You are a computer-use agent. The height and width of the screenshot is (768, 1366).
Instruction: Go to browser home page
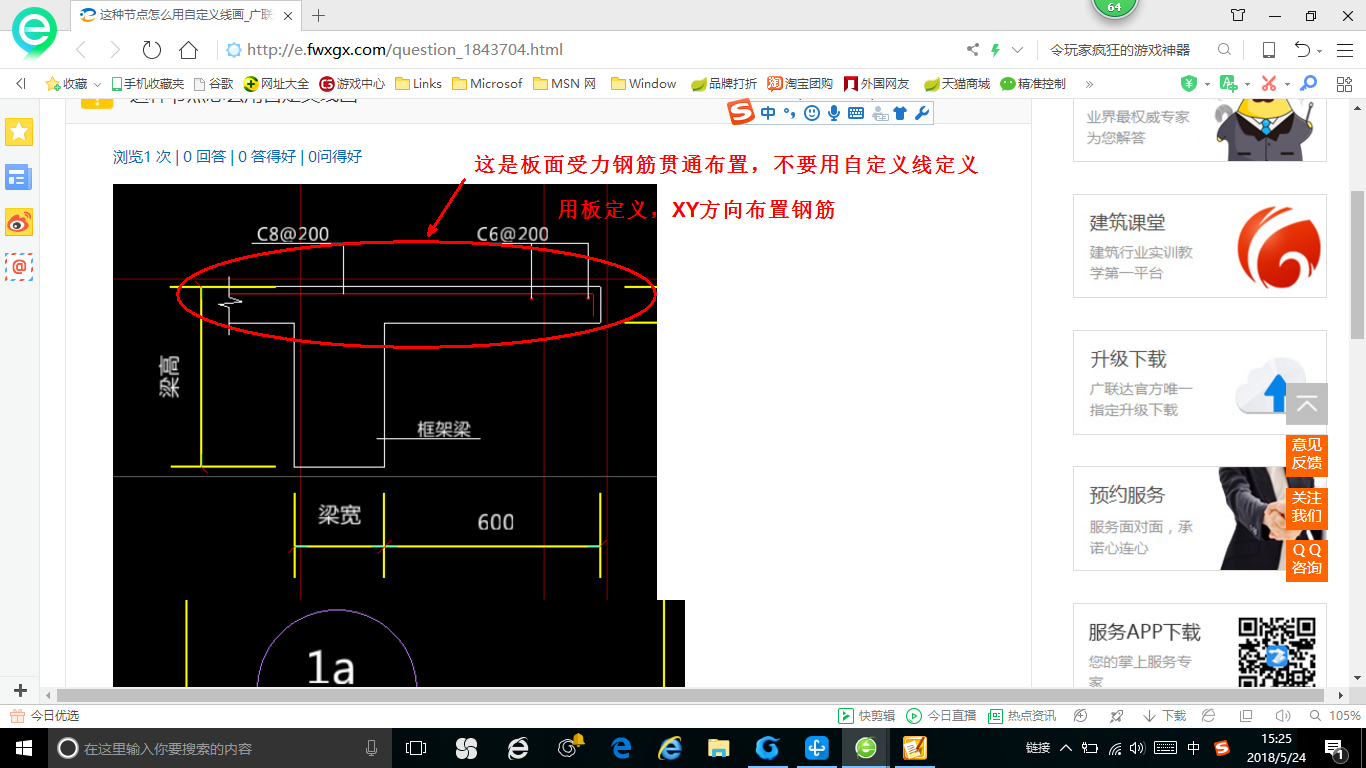coord(188,50)
